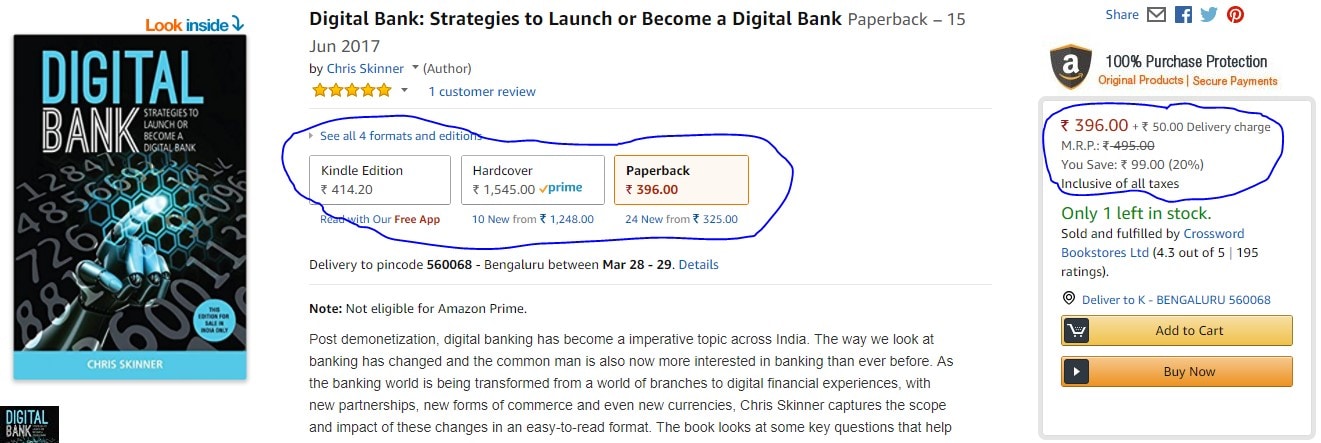This screenshot has width=1321, height=443.
Task: Share the book on Twitter
Action: pos(1209,14)
